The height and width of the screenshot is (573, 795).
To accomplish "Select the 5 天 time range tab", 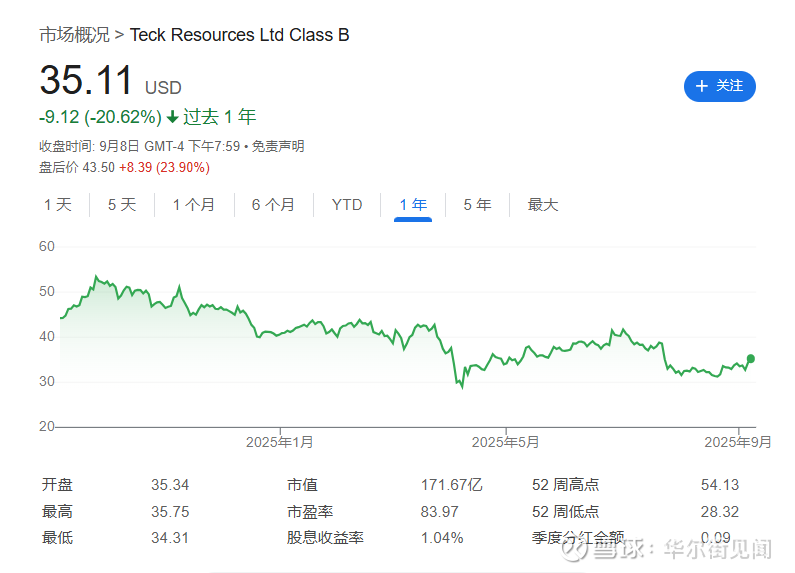I will tap(122, 205).
